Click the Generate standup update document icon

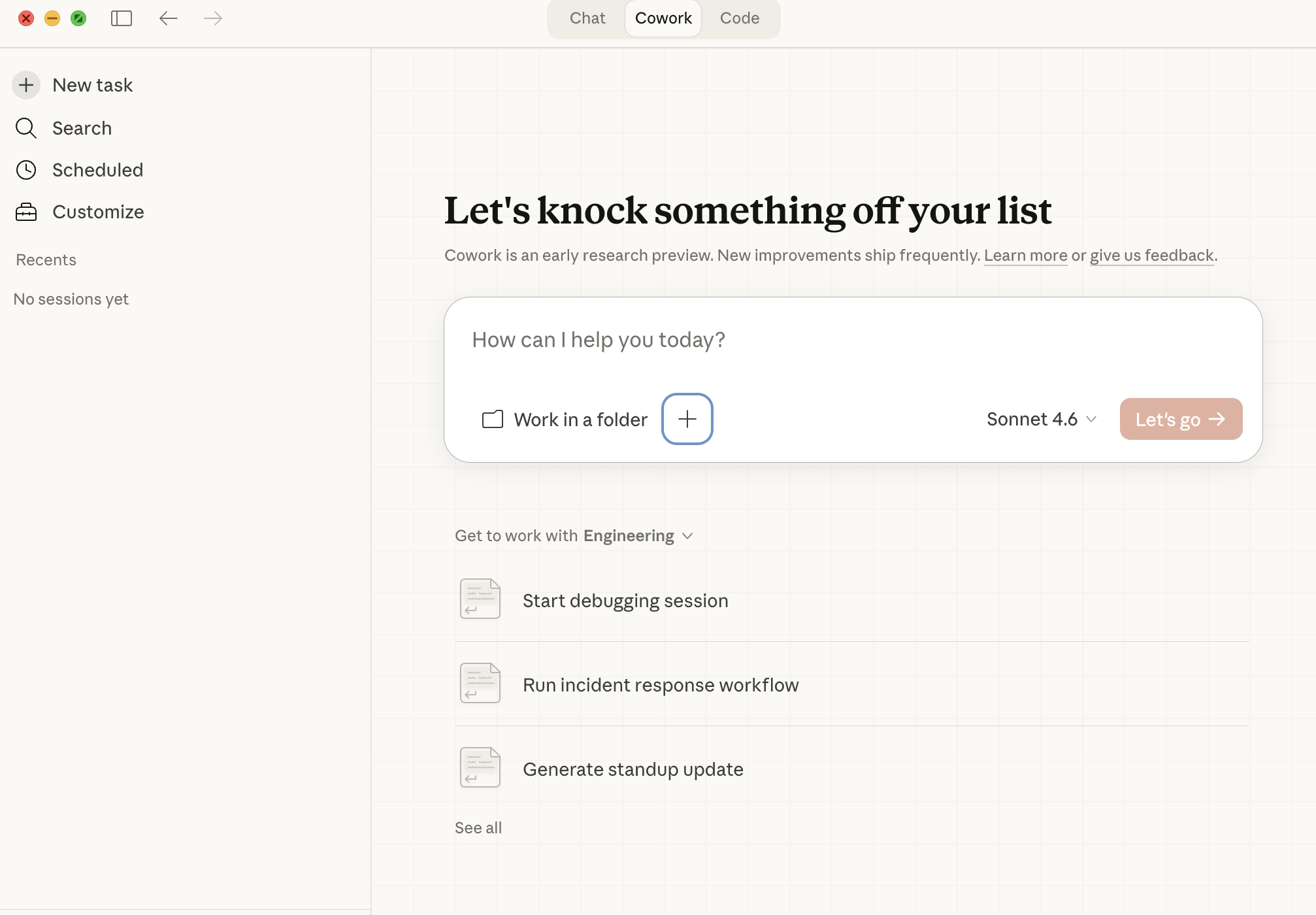[x=480, y=767]
